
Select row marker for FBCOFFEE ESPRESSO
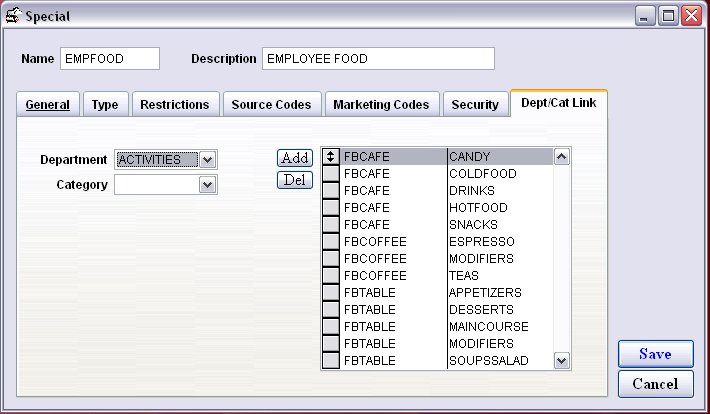[331, 242]
